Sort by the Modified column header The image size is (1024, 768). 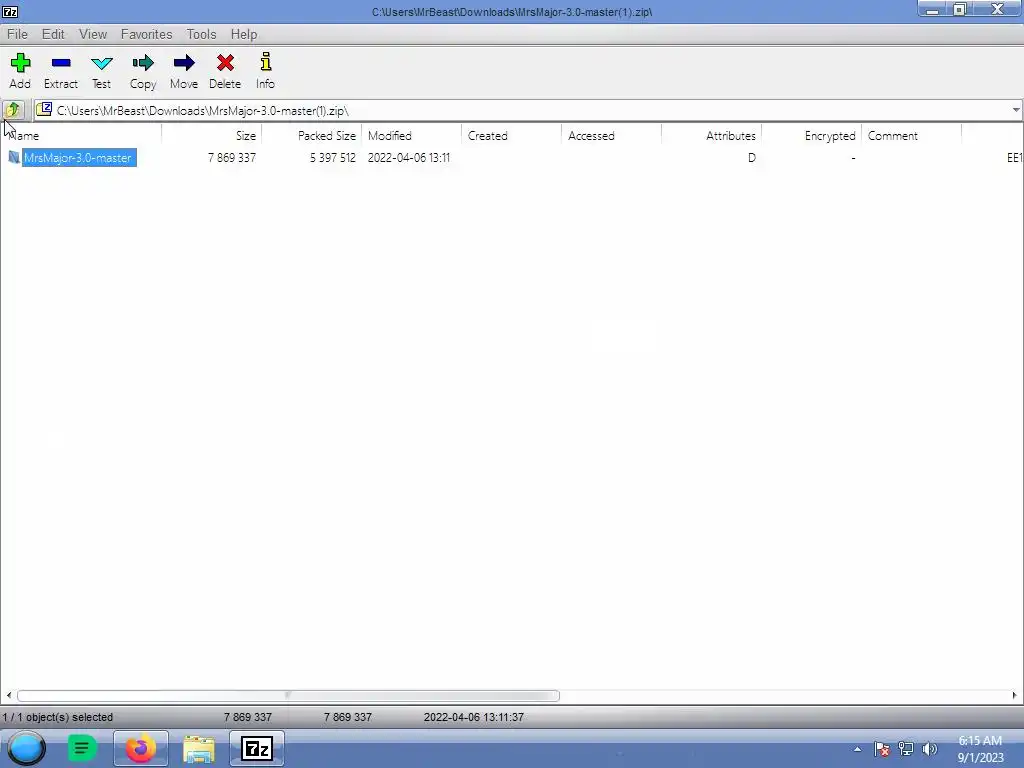pyautogui.click(x=411, y=135)
